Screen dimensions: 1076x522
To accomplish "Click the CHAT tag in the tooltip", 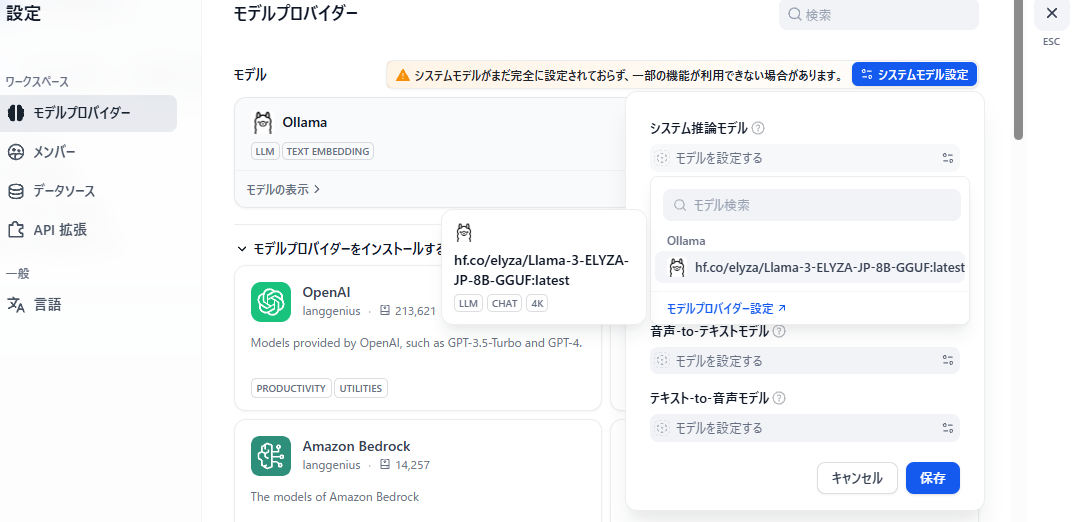I will click(504, 303).
